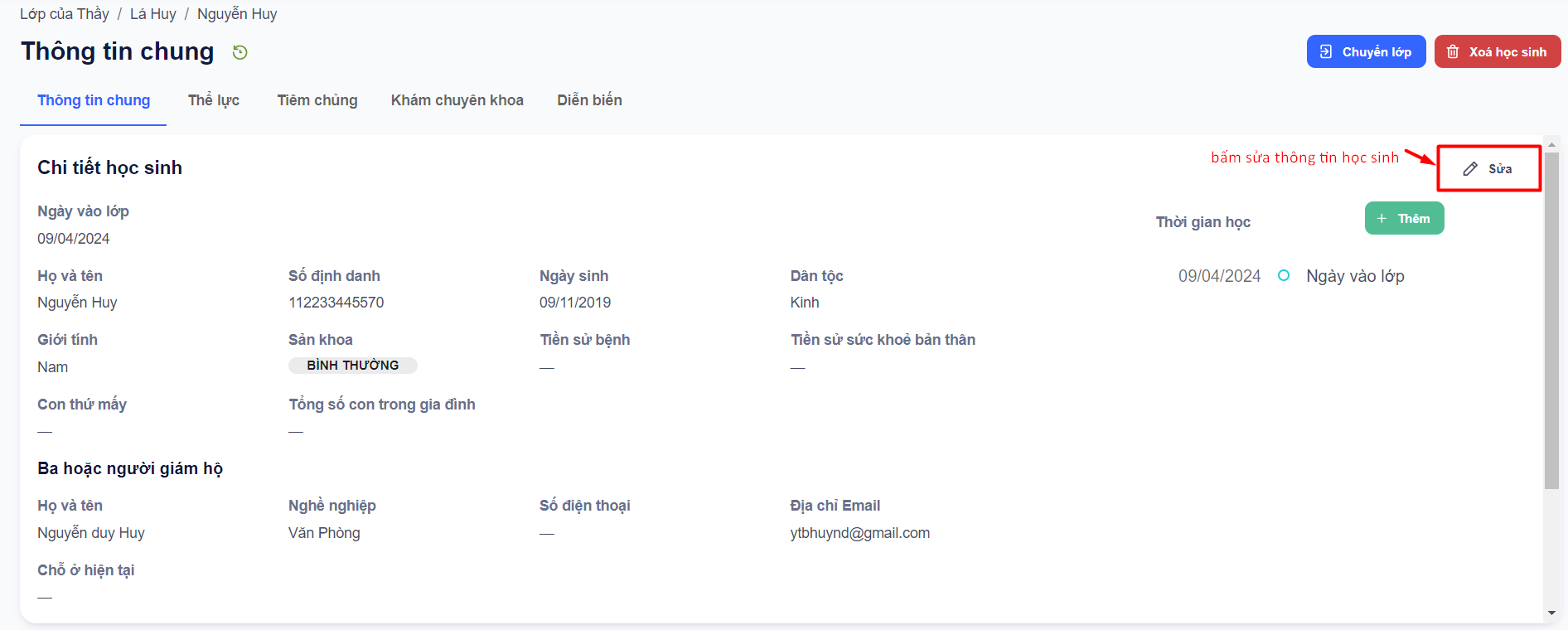Click the transfer icon in Chuyển lớp

point(1326,51)
